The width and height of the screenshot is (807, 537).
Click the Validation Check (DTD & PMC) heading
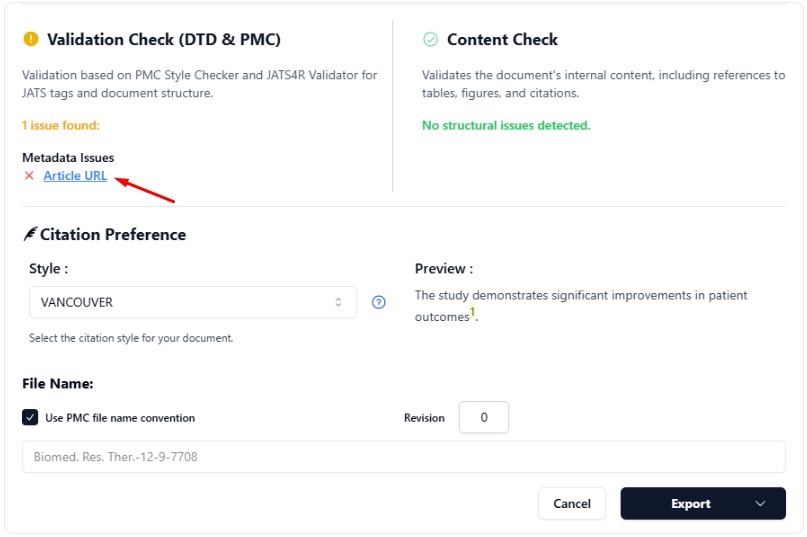pos(164,40)
